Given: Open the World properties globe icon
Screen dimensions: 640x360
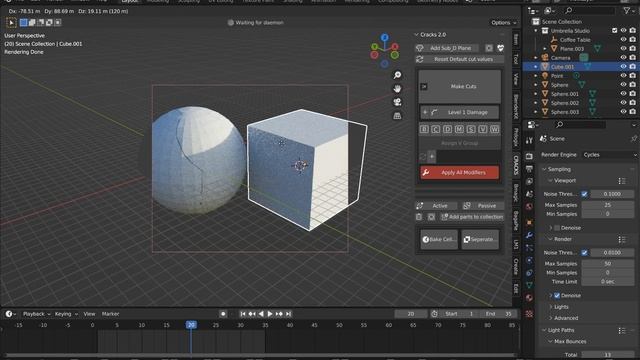Looking at the screenshot, I should (x=529, y=207).
